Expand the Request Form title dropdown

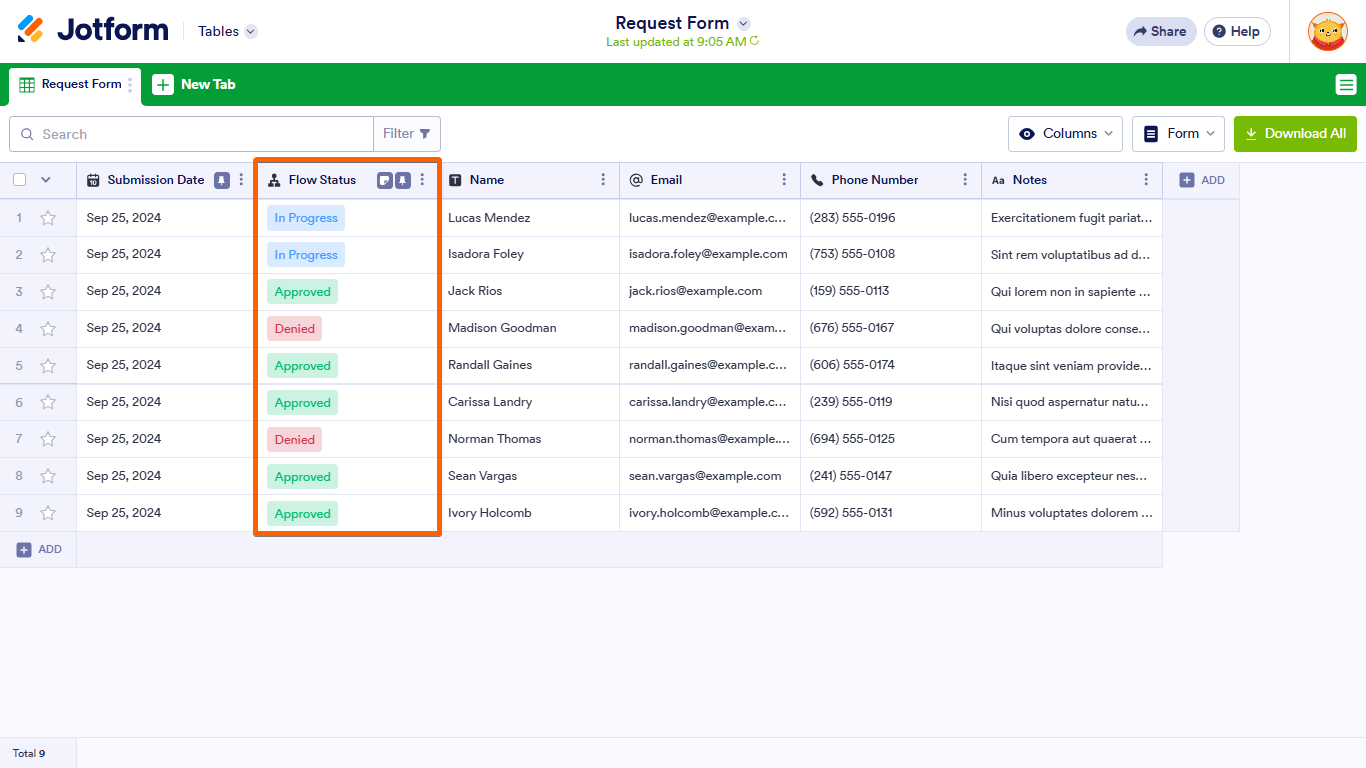click(x=743, y=23)
